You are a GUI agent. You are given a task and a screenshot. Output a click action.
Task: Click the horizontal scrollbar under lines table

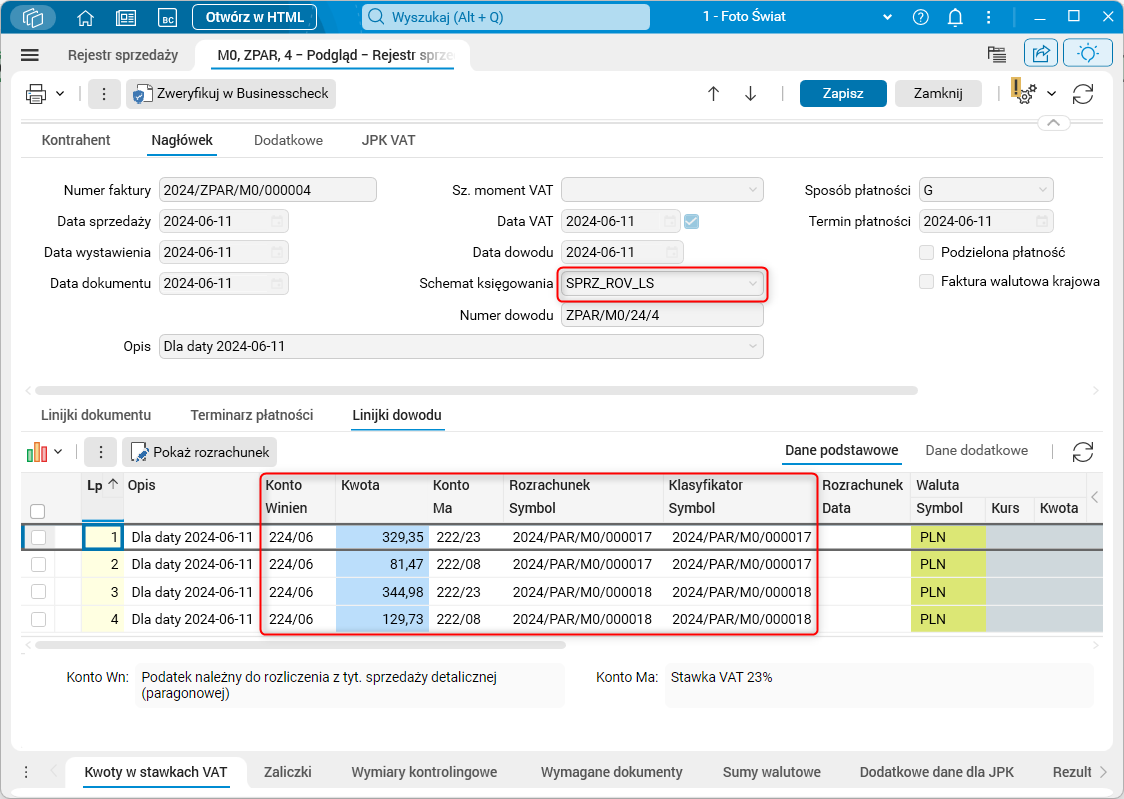pyautogui.click(x=300, y=645)
